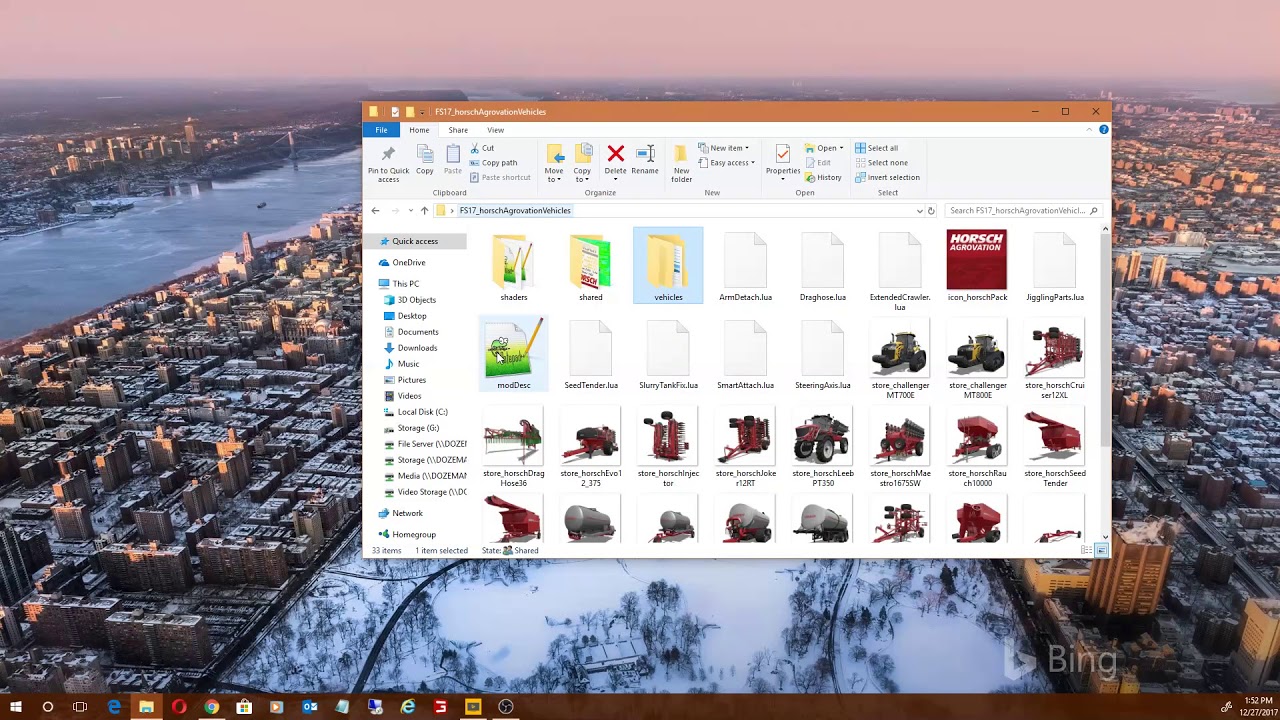
Task: Open the Documents folder in sidebar
Action: (417, 332)
